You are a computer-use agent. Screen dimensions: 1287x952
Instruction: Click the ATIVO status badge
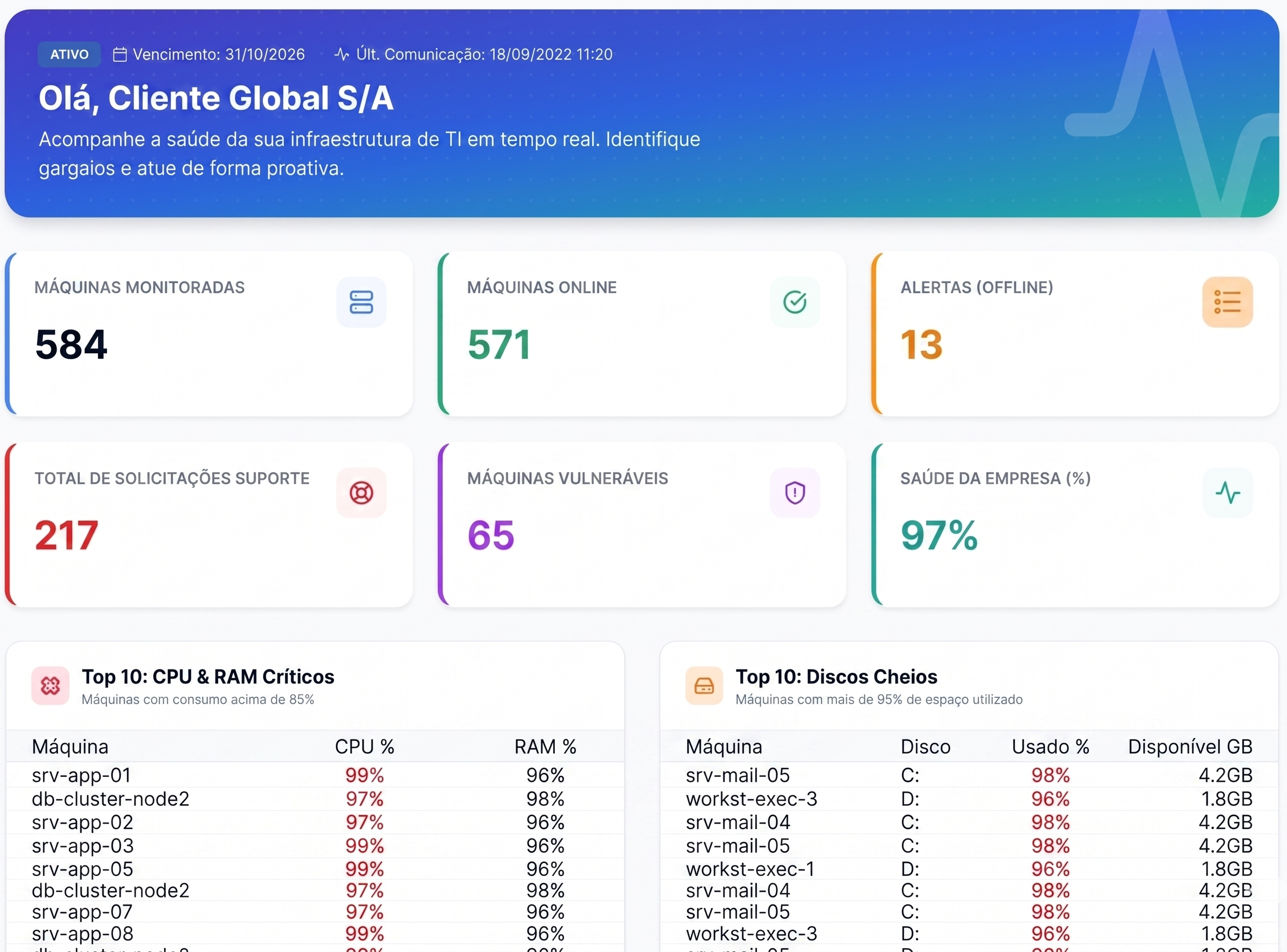[x=69, y=54]
